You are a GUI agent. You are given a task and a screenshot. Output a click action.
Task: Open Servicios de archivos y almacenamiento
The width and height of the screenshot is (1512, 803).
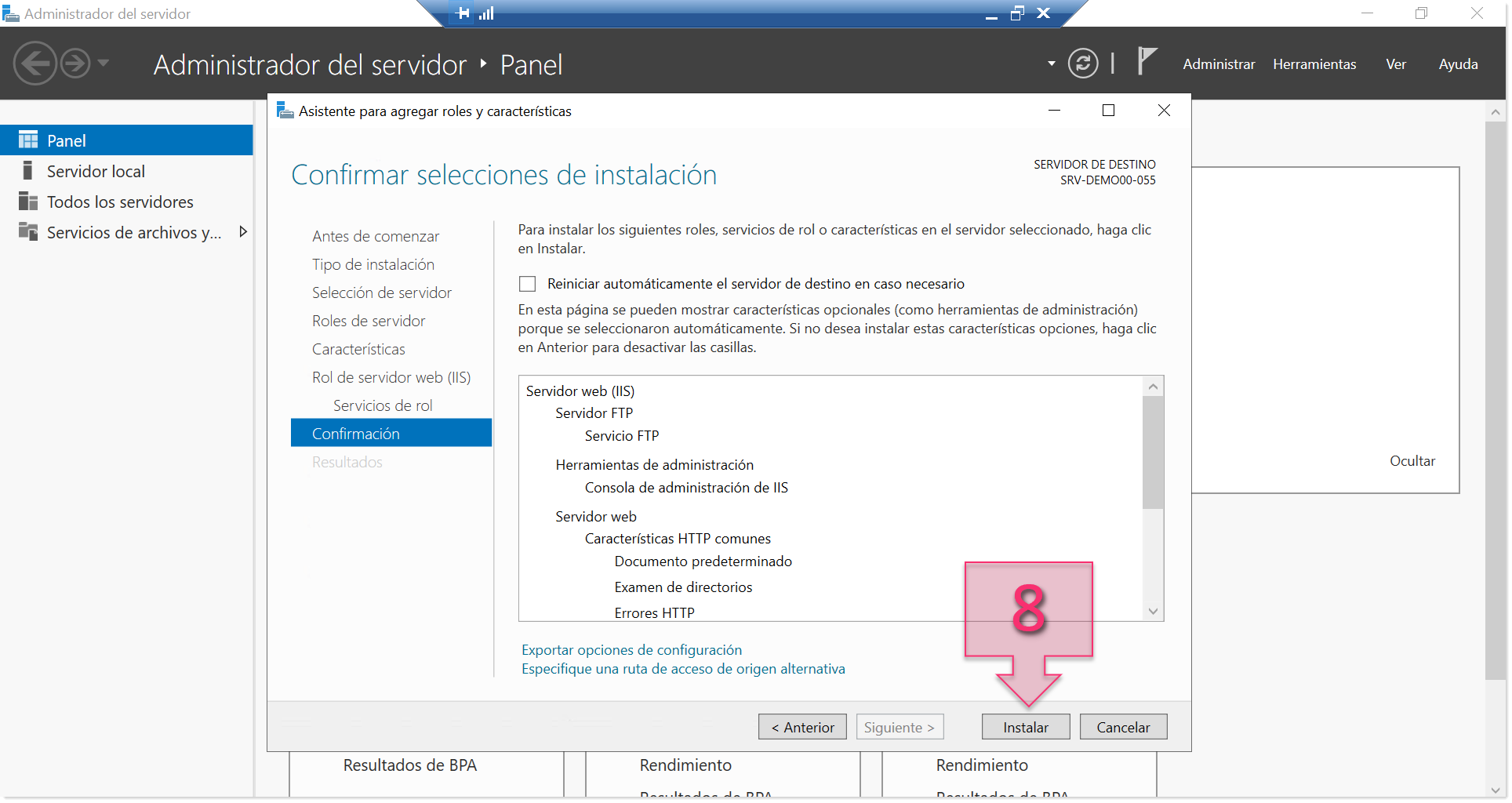pyautogui.click(x=133, y=232)
